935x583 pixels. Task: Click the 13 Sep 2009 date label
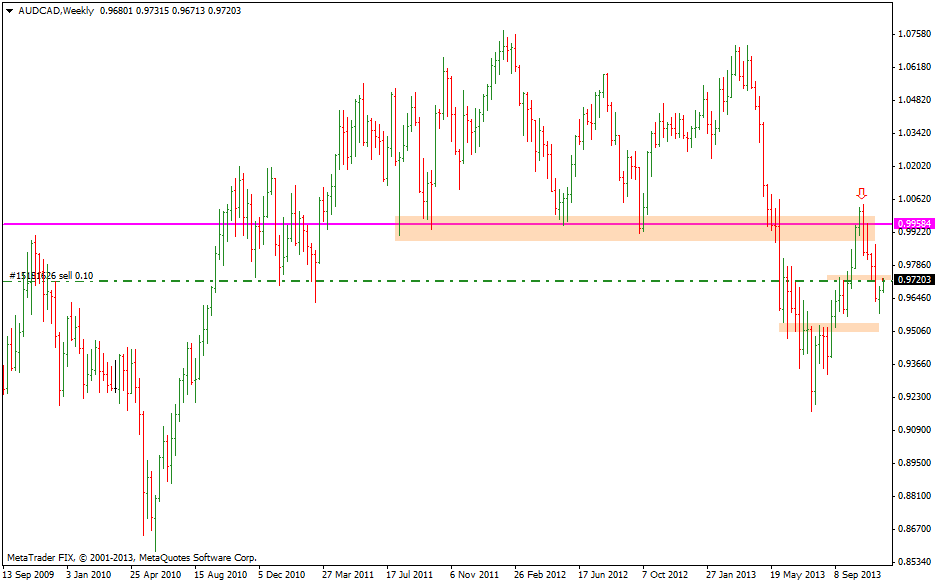(x=29, y=575)
